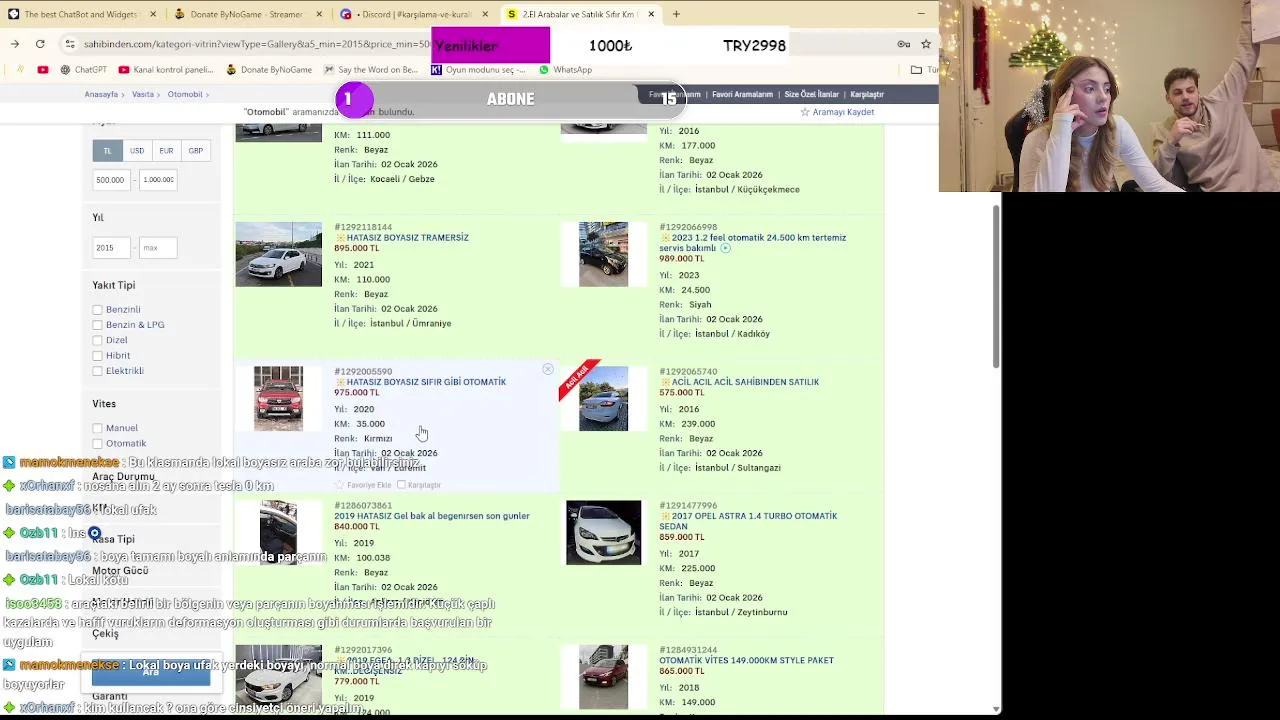Open listing ACİL ACİL ACİL SAHİBİNDEN SATILIK
The width and height of the screenshot is (1280, 720).
point(745,382)
